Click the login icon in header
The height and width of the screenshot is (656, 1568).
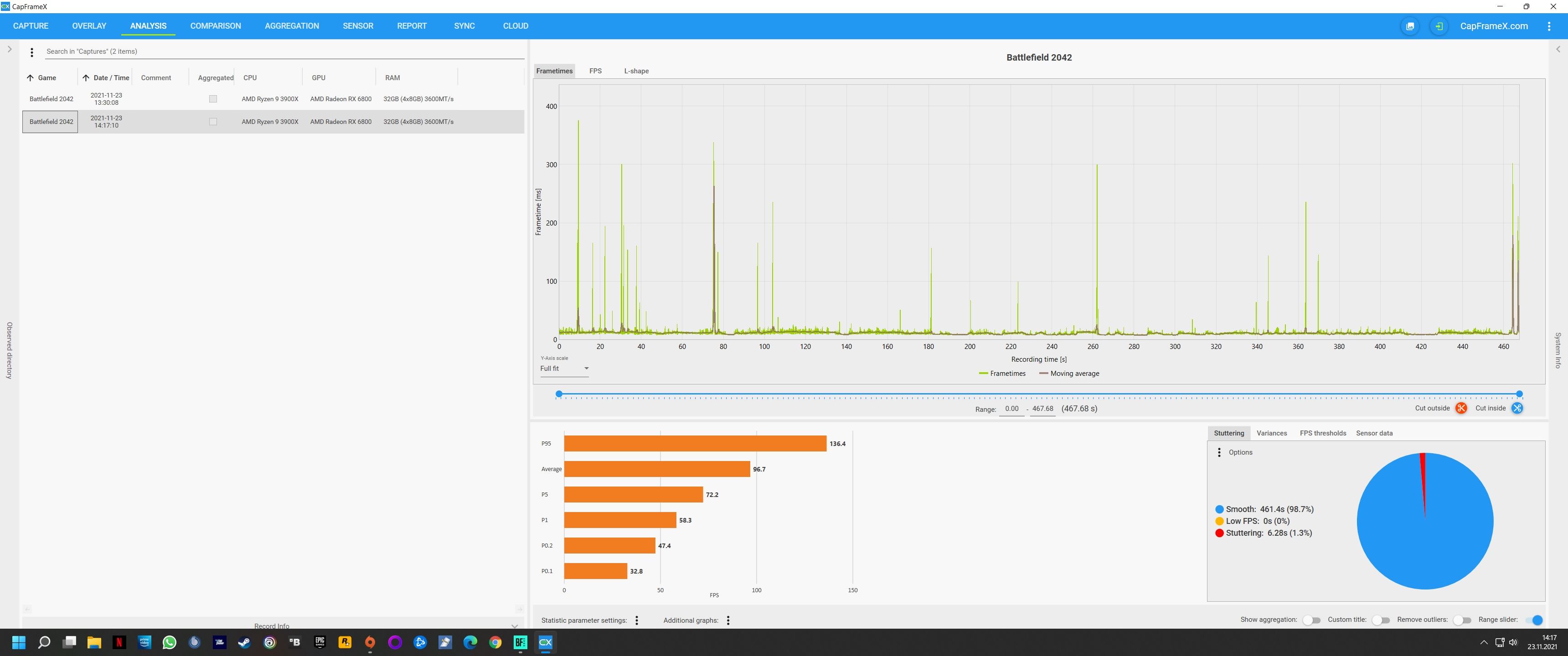coord(1439,26)
